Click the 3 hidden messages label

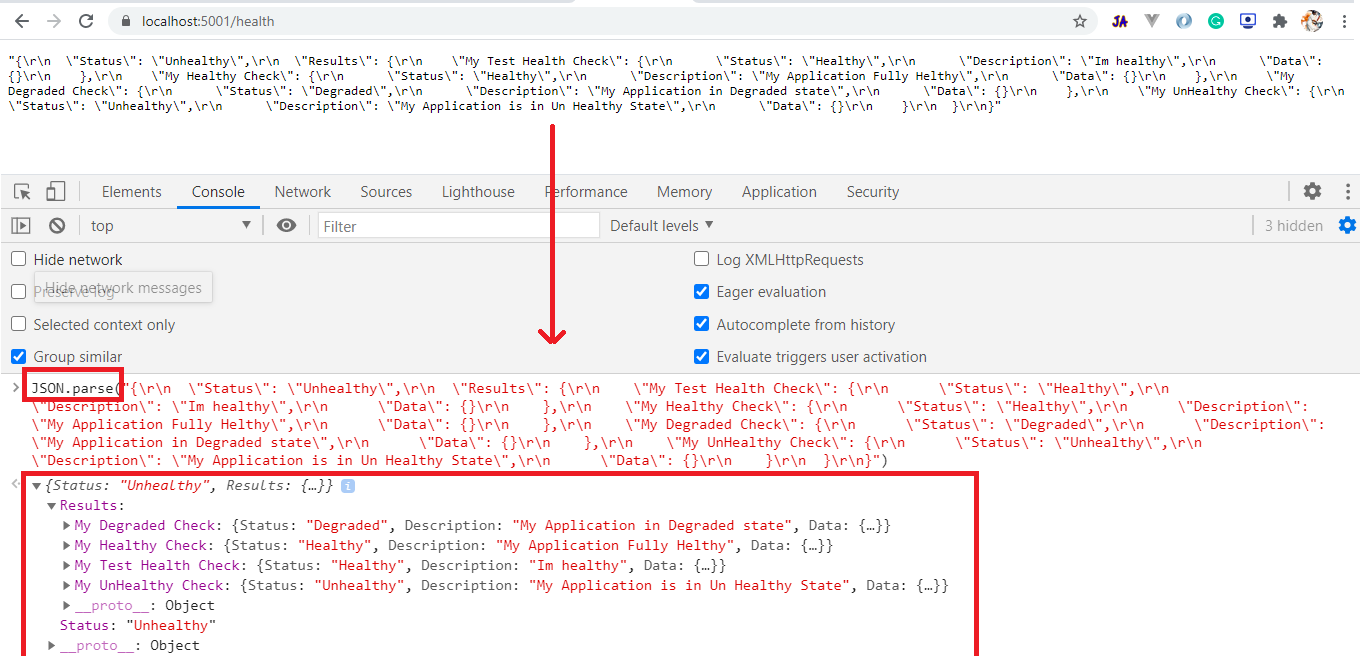click(1293, 226)
